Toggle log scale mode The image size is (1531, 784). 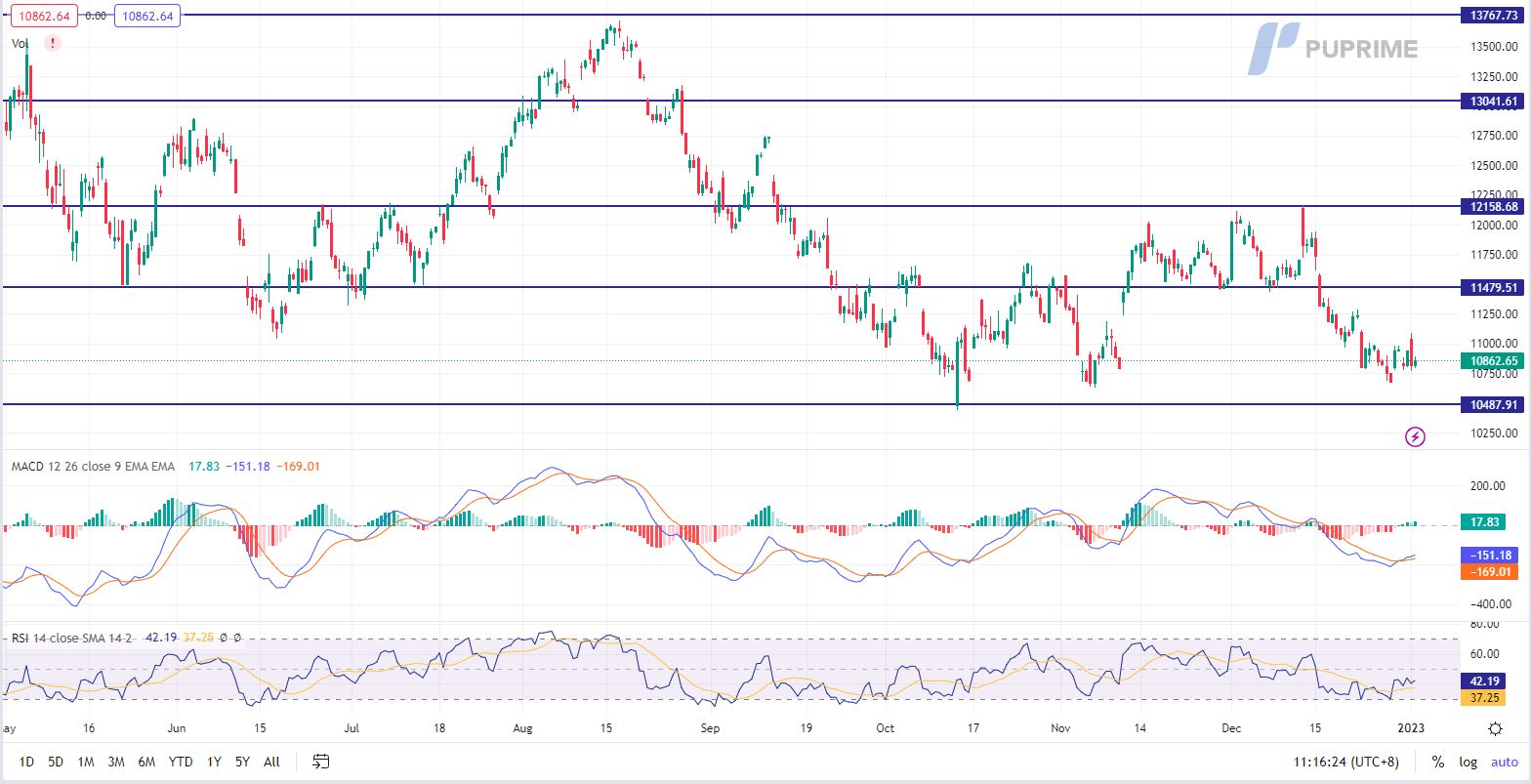(x=1468, y=762)
